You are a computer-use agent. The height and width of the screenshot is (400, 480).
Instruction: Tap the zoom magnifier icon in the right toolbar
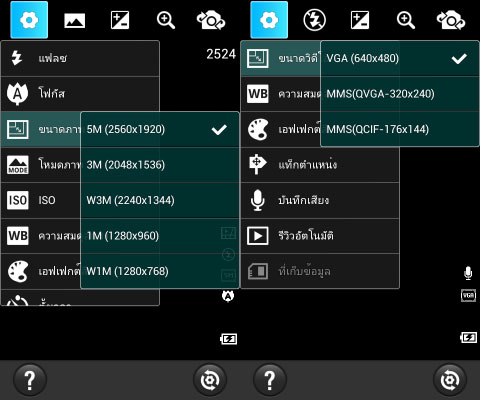pos(406,20)
